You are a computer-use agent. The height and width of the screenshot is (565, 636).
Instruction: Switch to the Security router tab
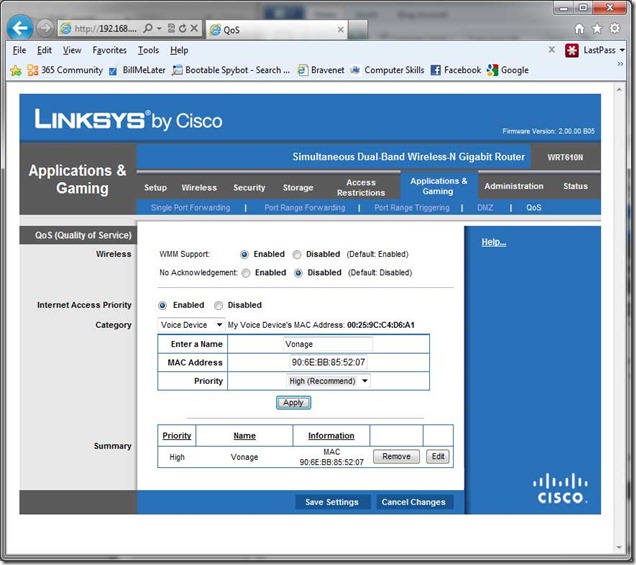249,187
